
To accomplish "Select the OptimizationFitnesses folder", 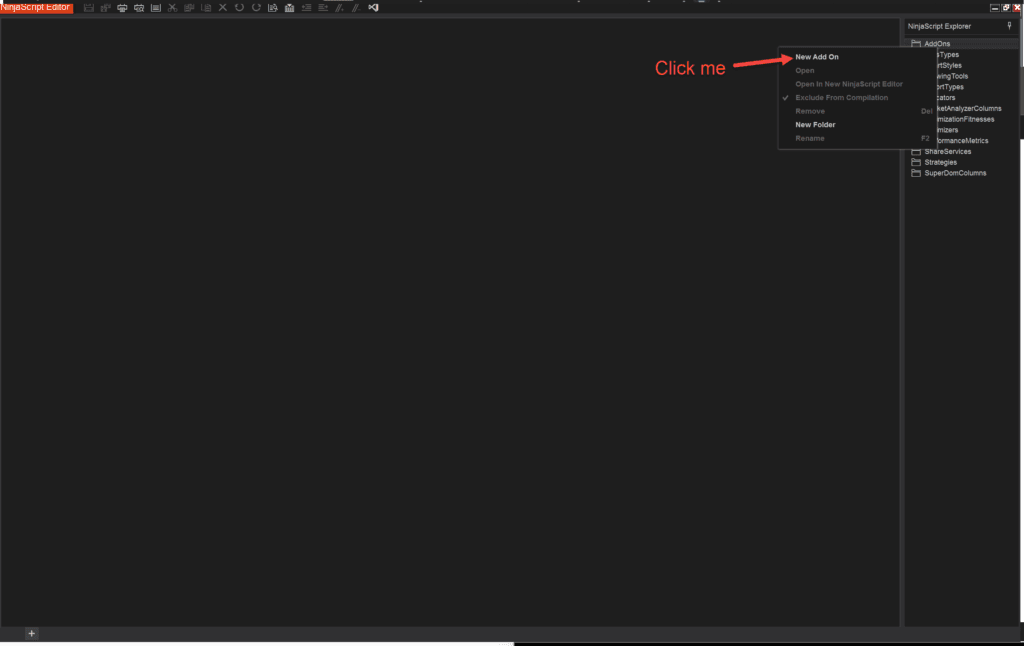I will (965, 120).
